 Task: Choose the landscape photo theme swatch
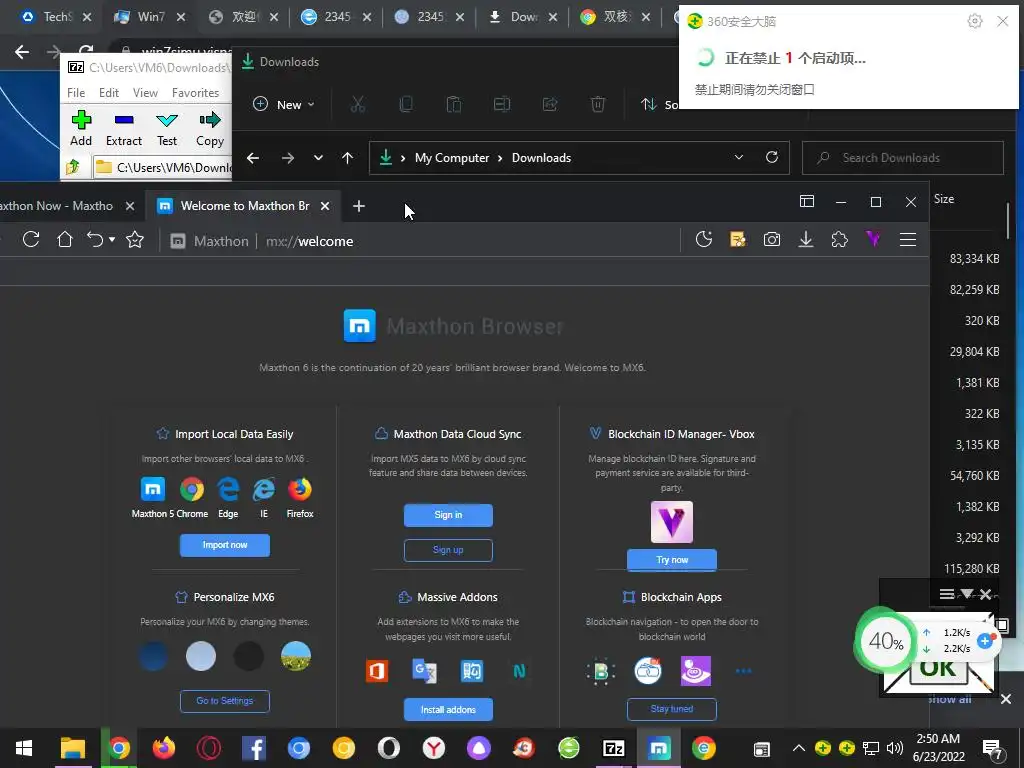point(296,656)
